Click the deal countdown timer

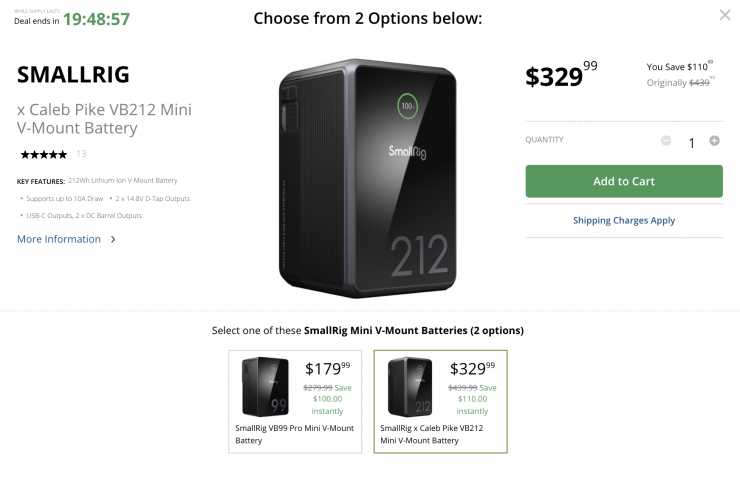pyautogui.click(x=96, y=19)
